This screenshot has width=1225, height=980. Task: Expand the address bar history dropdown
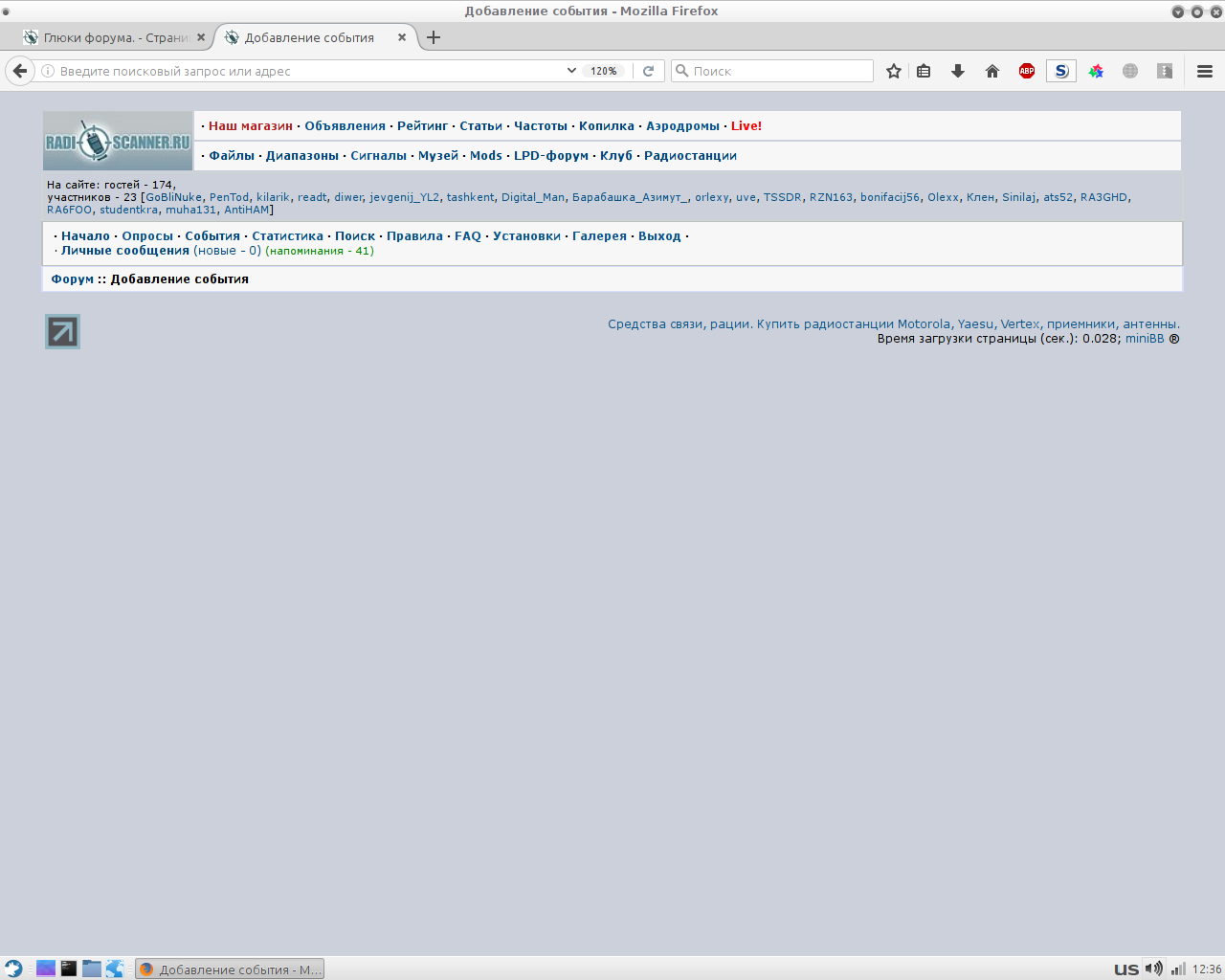571,71
